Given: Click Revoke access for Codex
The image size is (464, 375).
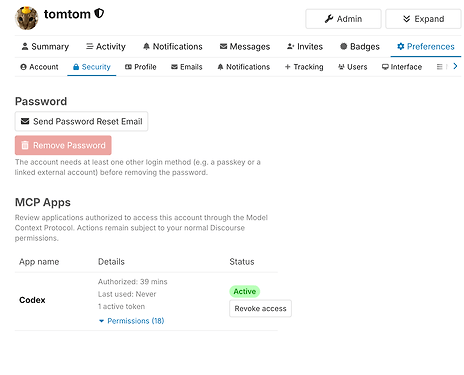Looking at the screenshot, I should pyautogui.click(x=260, y=308).
